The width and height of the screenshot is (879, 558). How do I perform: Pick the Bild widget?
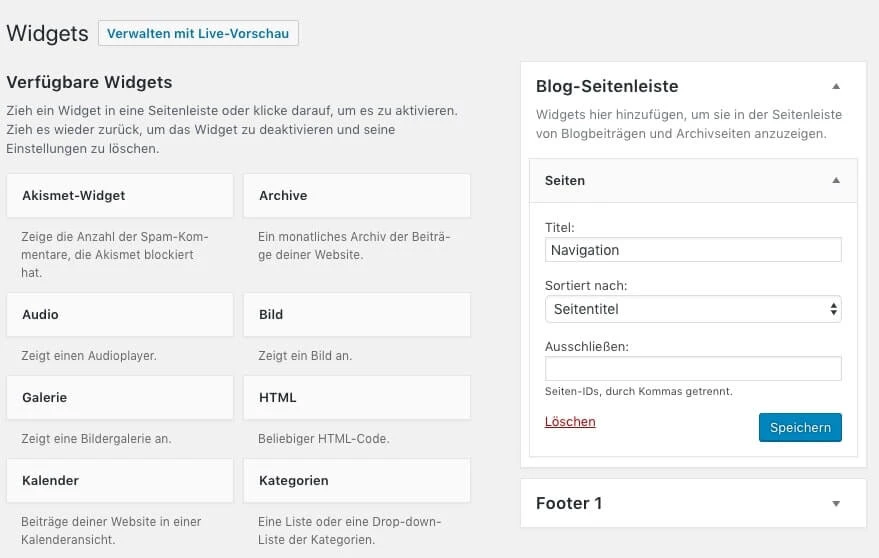356,314
